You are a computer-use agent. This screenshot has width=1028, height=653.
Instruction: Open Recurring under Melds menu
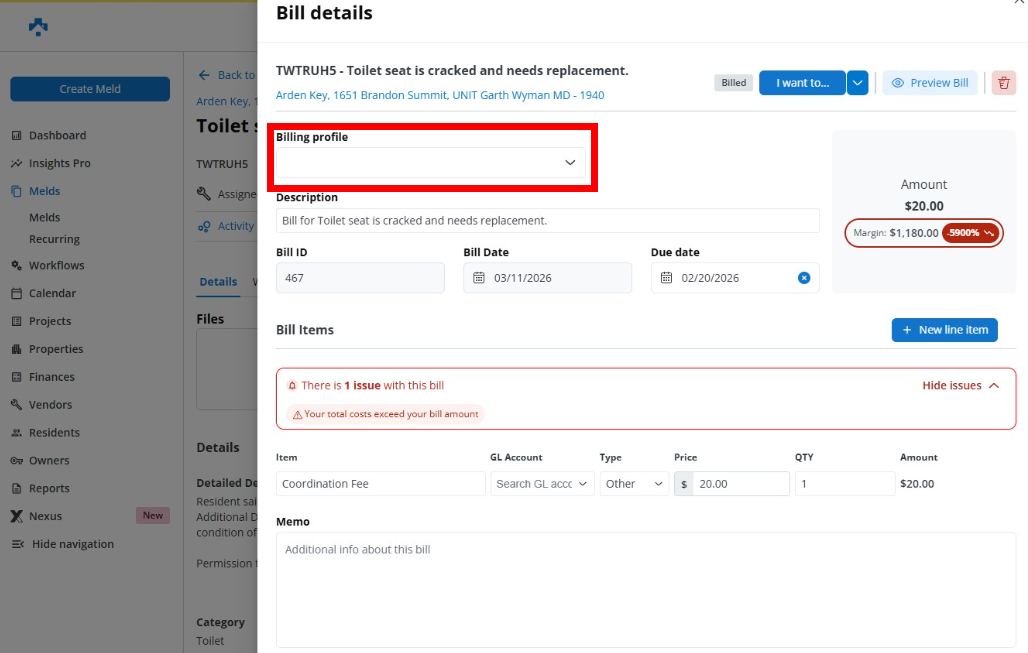[54, 240]
